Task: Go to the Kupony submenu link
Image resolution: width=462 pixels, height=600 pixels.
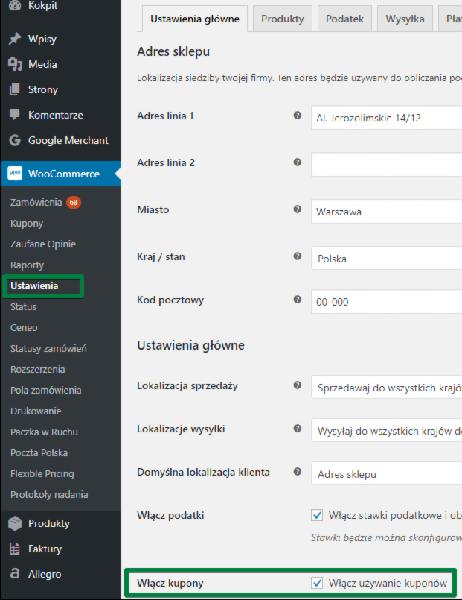Action: [26, 223]
